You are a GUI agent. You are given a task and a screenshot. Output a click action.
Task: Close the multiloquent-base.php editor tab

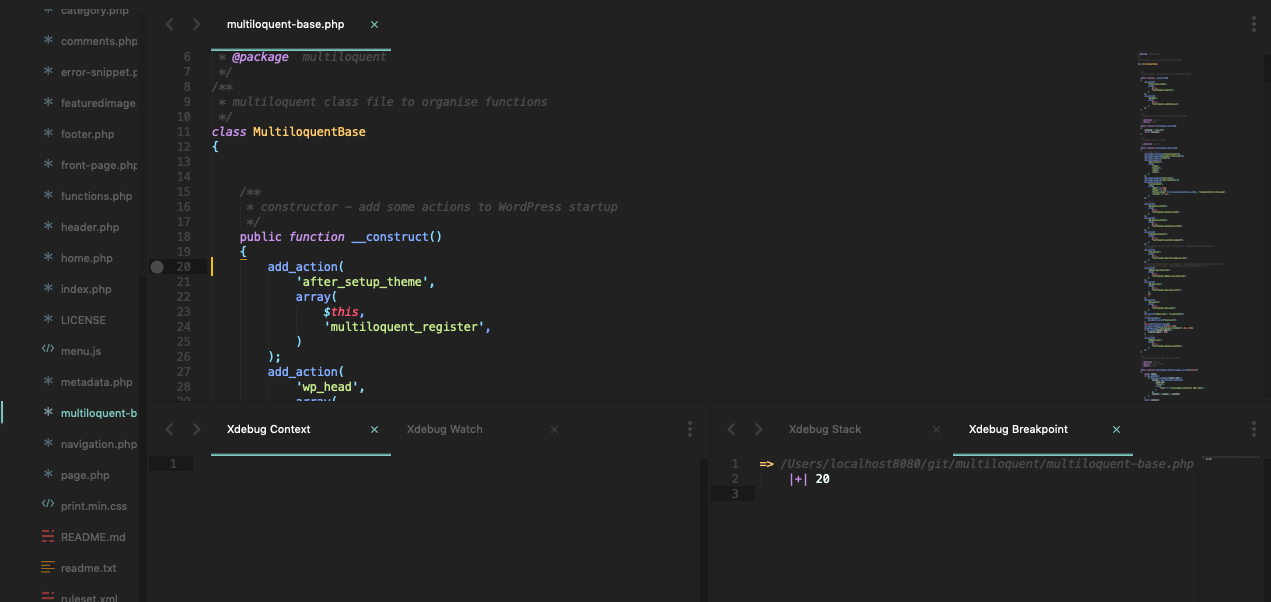tap(374, 24)
